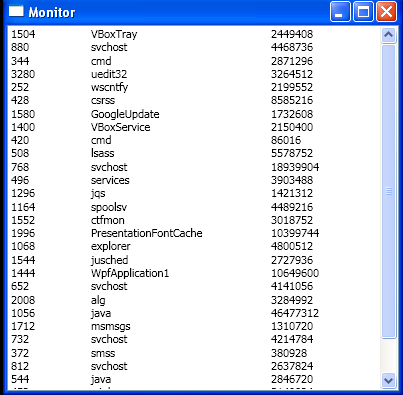Click the scrollbar down arrow
Image resolution: width=403 pixels, height=395 pixels.
[389, 380]
